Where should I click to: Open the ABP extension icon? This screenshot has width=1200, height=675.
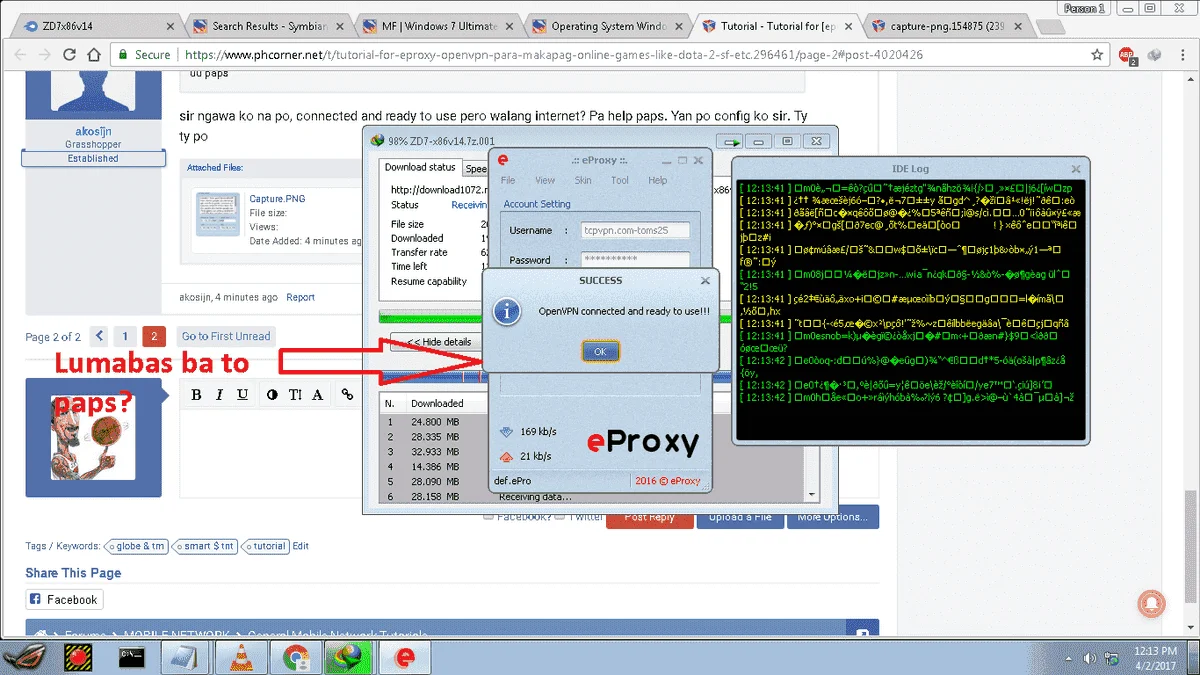1128,56
